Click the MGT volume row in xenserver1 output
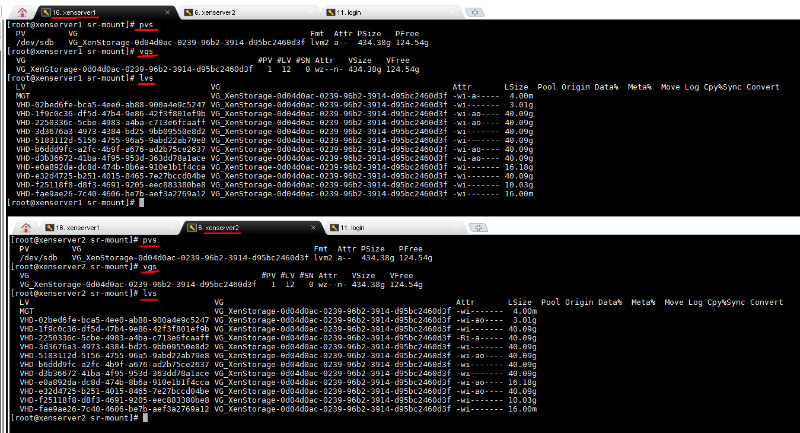 coord(27,95)
